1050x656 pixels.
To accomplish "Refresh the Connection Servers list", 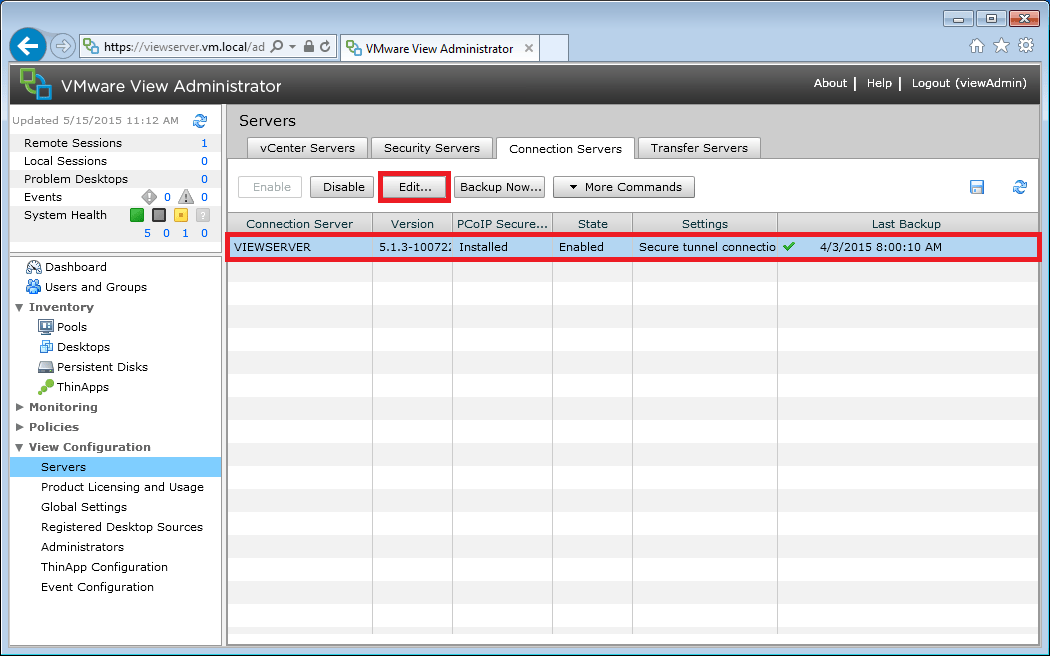I will tap(1020, 186).
